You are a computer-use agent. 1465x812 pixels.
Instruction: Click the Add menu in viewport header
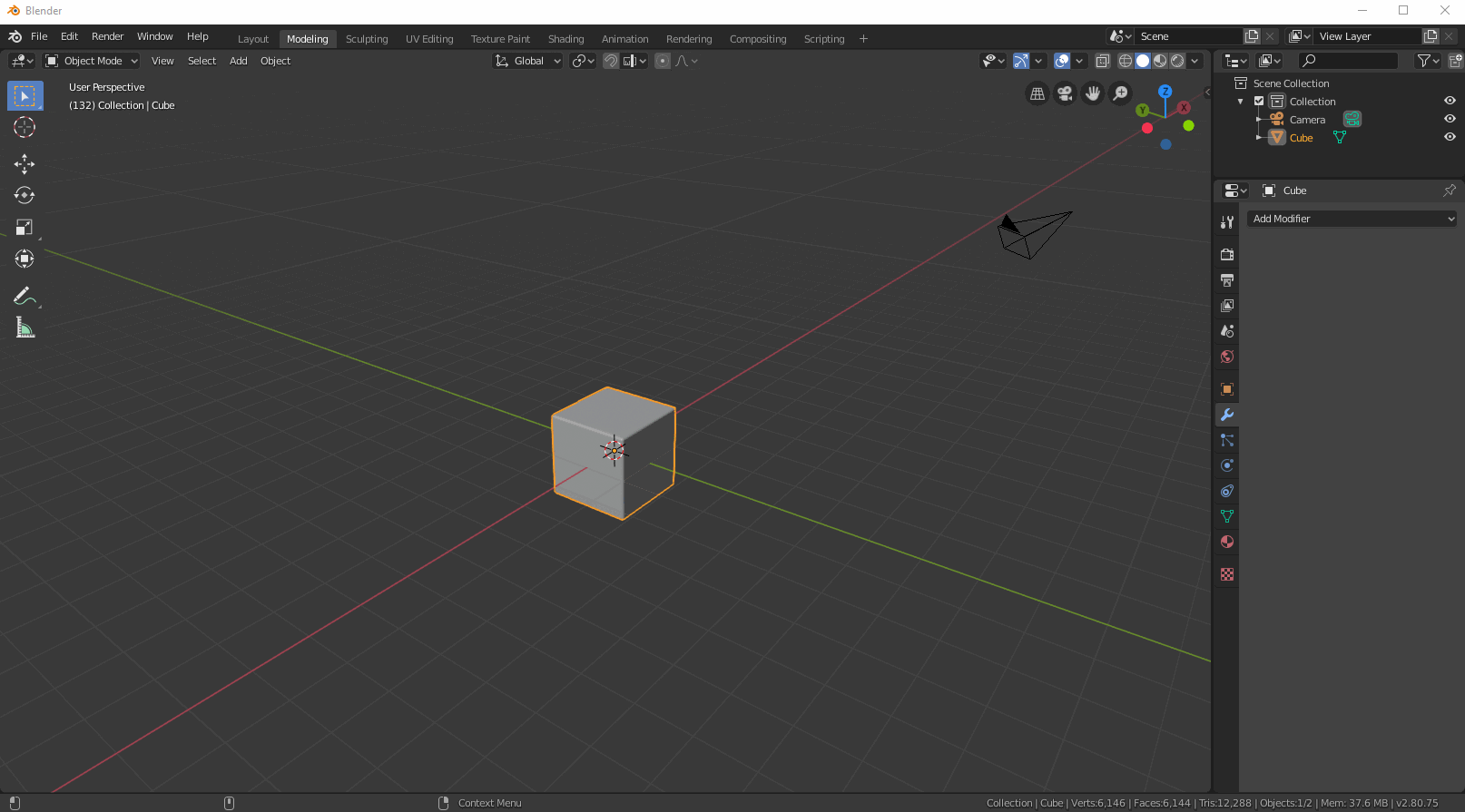[x=238, y=61]
